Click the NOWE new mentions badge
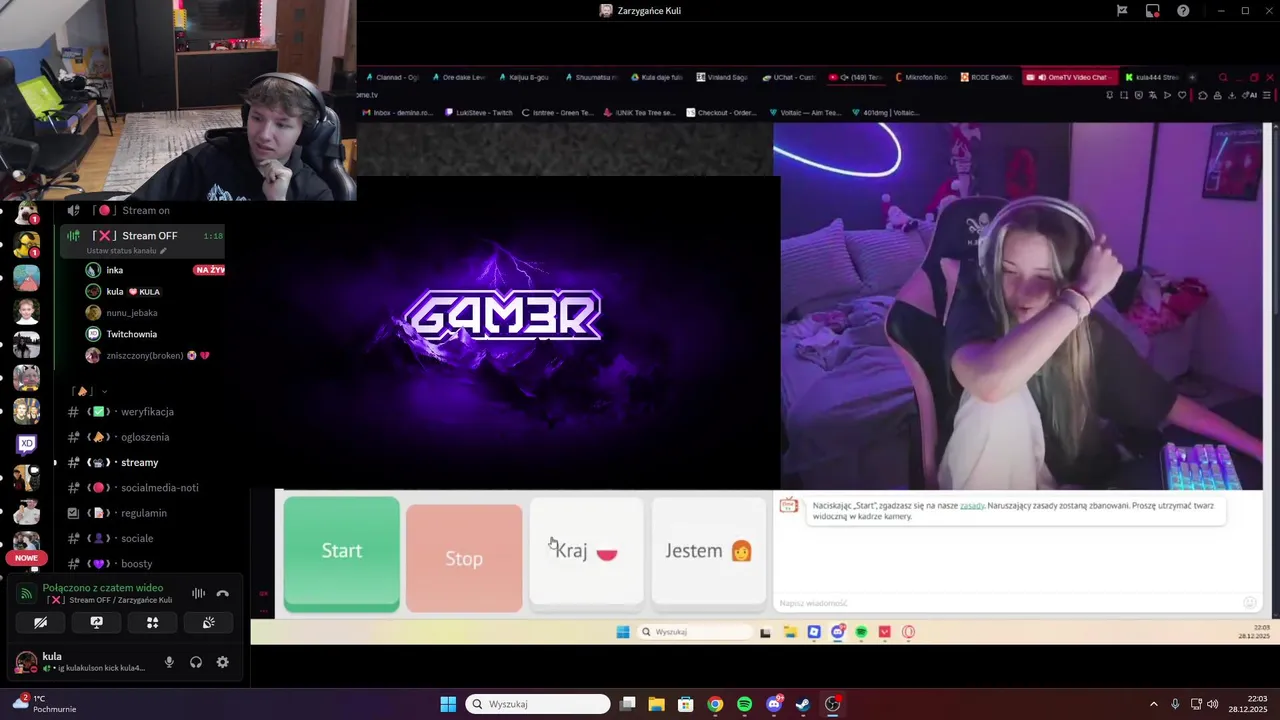 click(x=26, y=558)
